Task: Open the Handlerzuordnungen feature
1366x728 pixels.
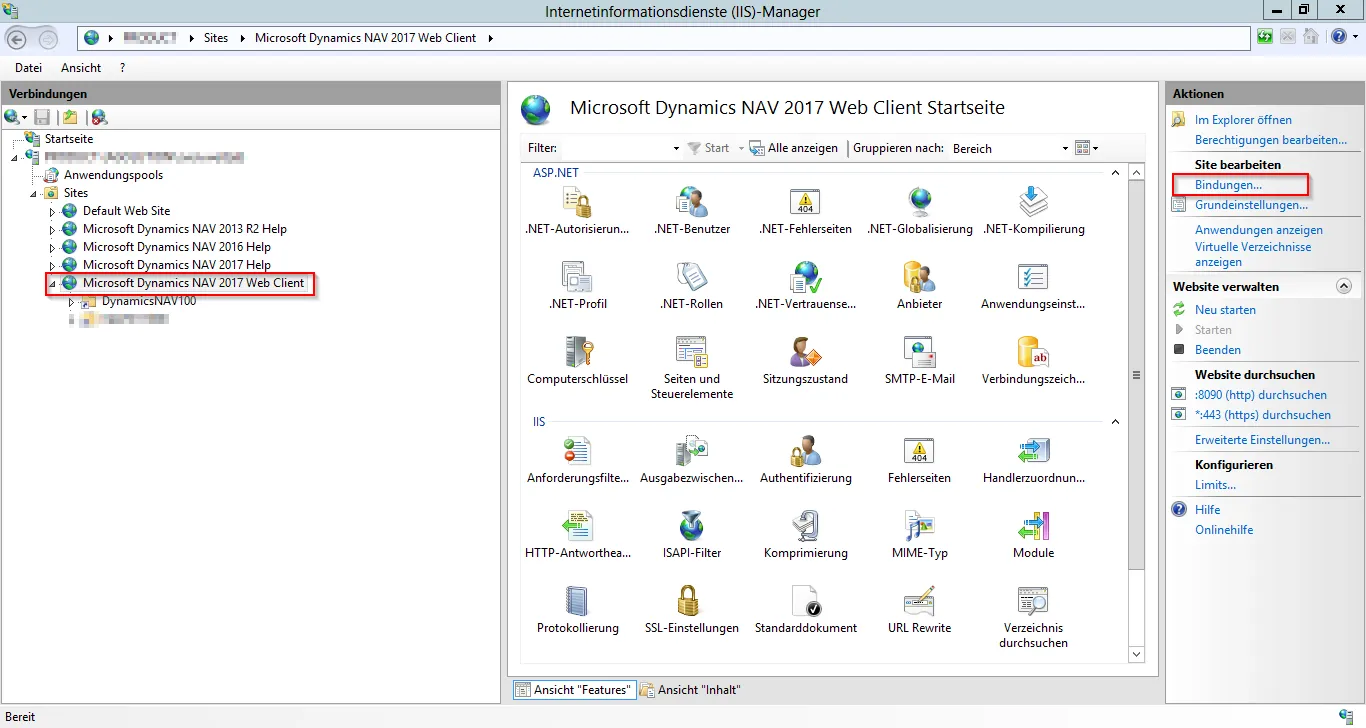Action: 1033,460
